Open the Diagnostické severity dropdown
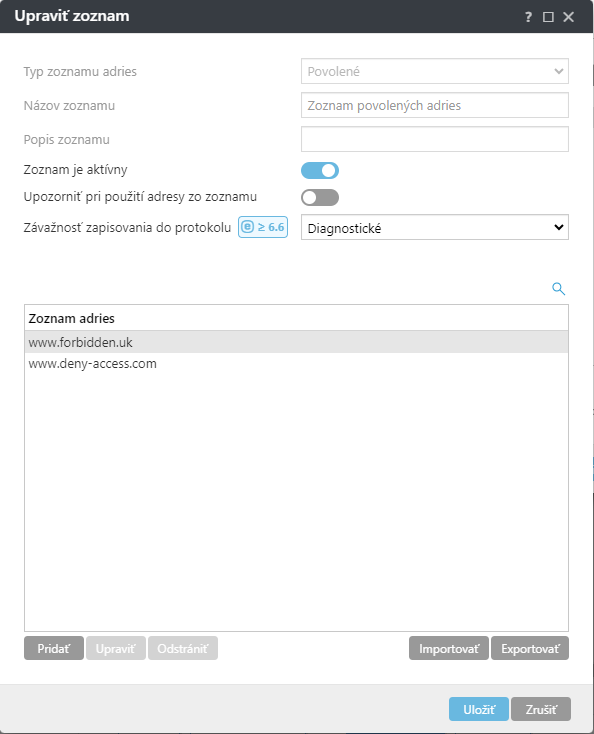Image resolution: width=594 pixels, height=734 pixels. (x=435, y=228)
